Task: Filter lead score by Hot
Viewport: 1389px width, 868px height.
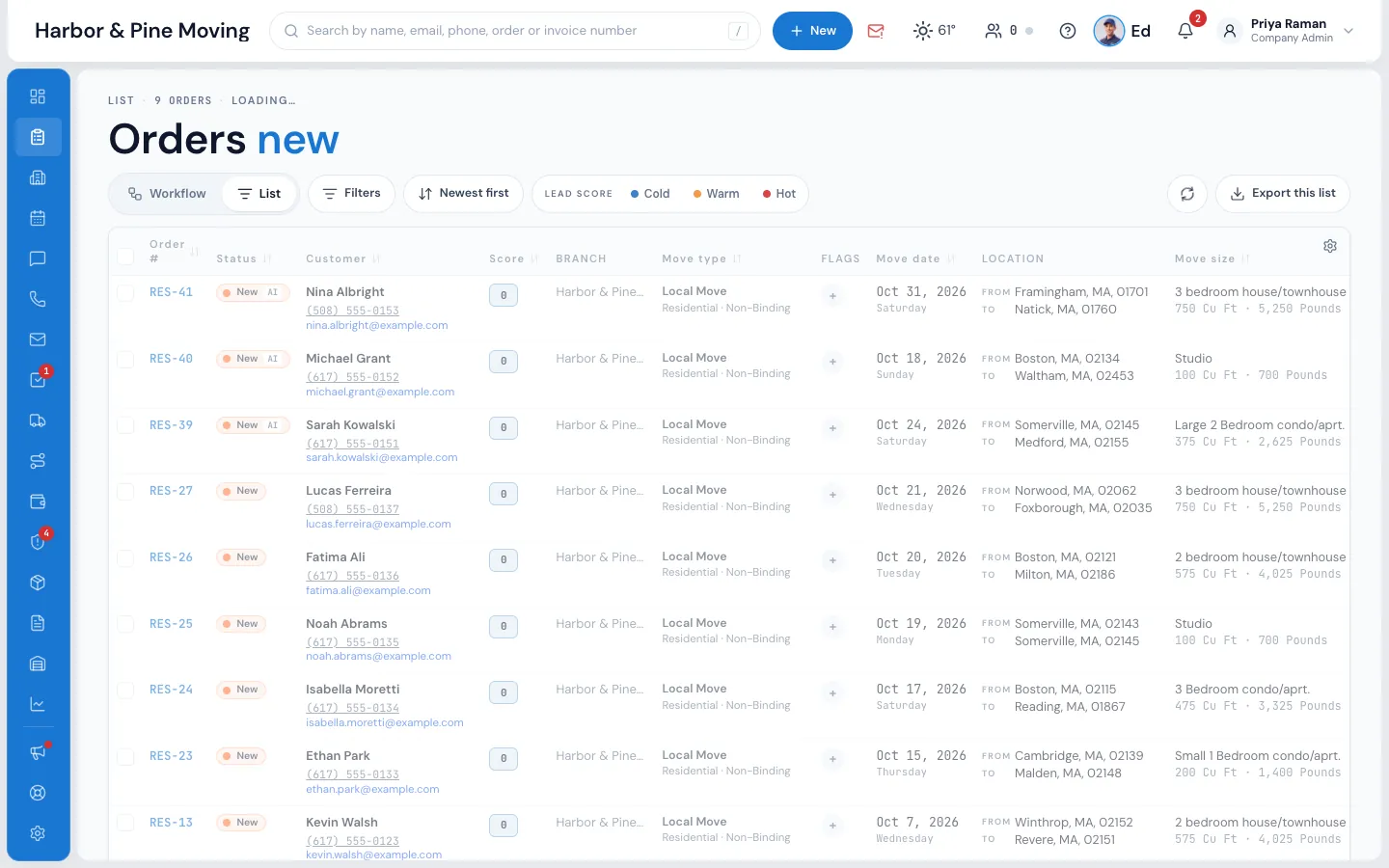Action: coord(779,194)
